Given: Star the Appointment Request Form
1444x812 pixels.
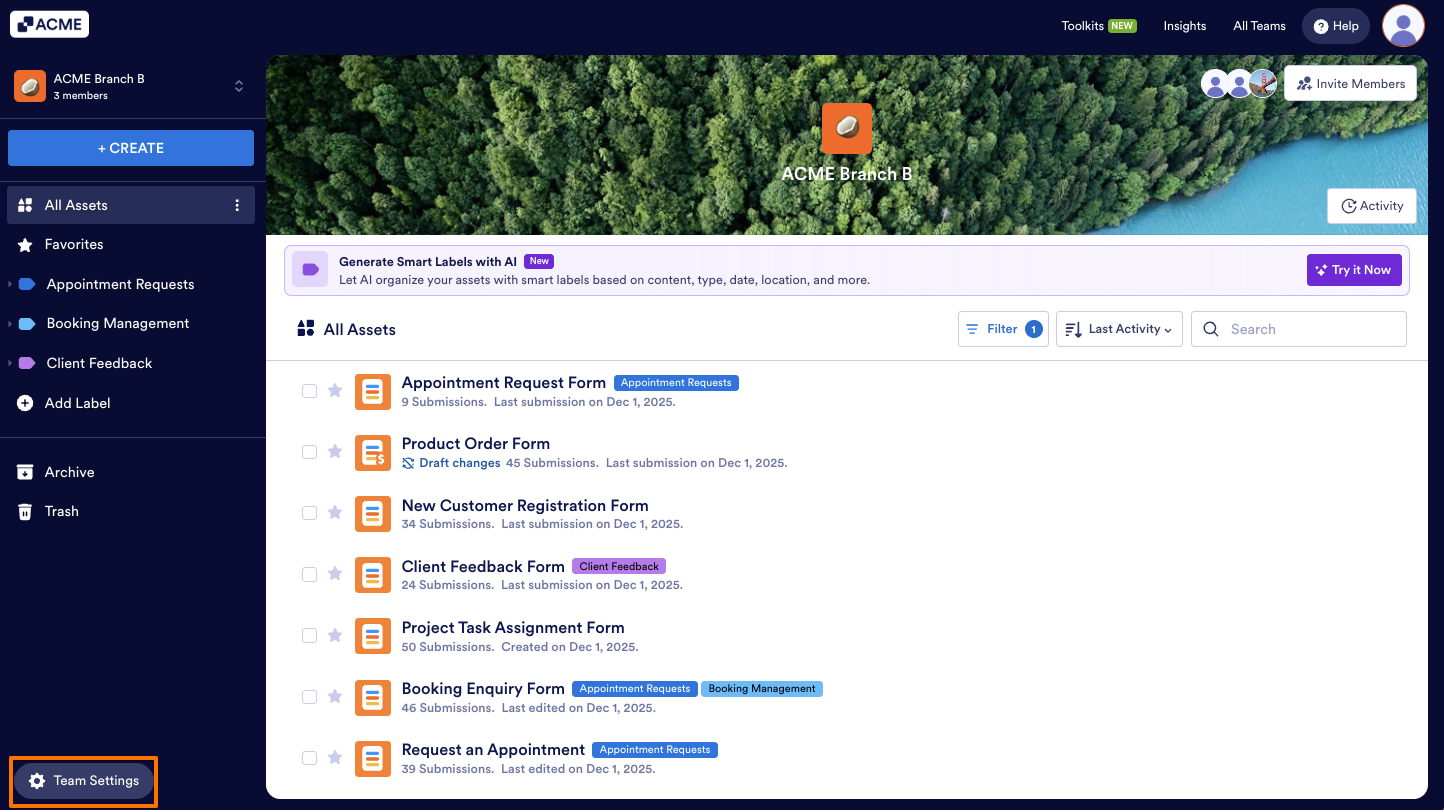Looking at the screenshot, I should (335, 390).
